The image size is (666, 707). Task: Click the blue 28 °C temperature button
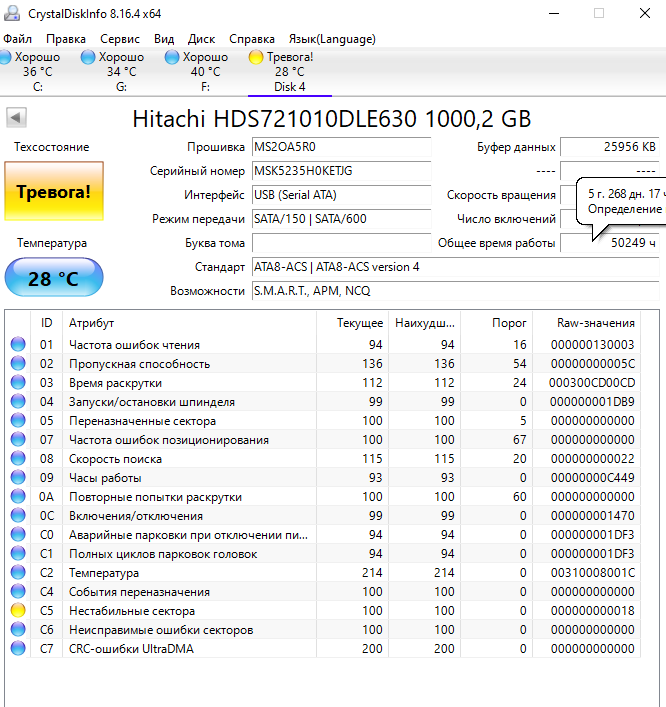point(54,277)
